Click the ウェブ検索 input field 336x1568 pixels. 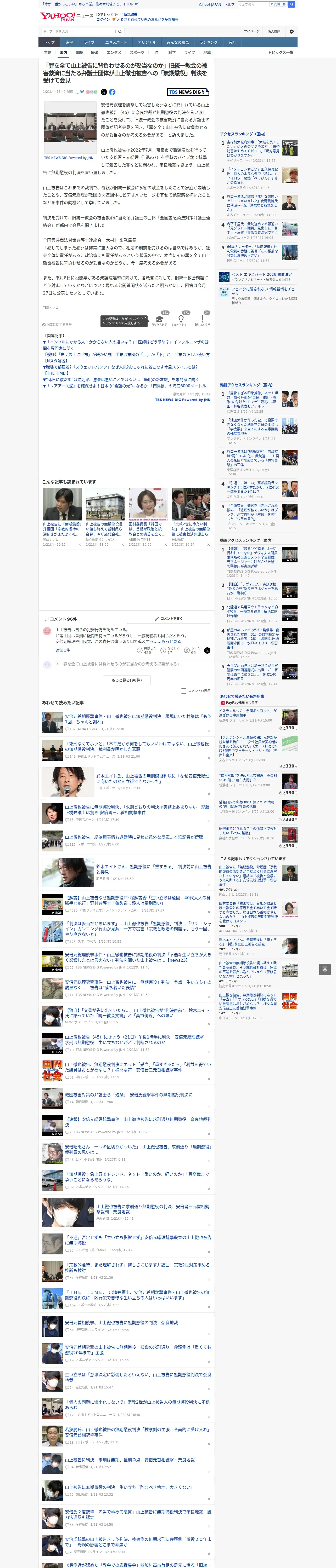(x=253, y=4)
